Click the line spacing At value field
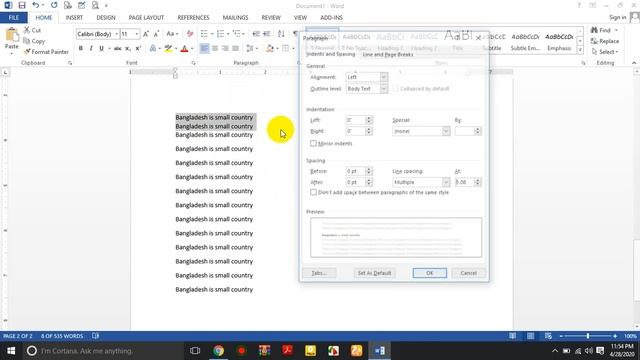This screenshot has height=360, width=640. (464, 182)
